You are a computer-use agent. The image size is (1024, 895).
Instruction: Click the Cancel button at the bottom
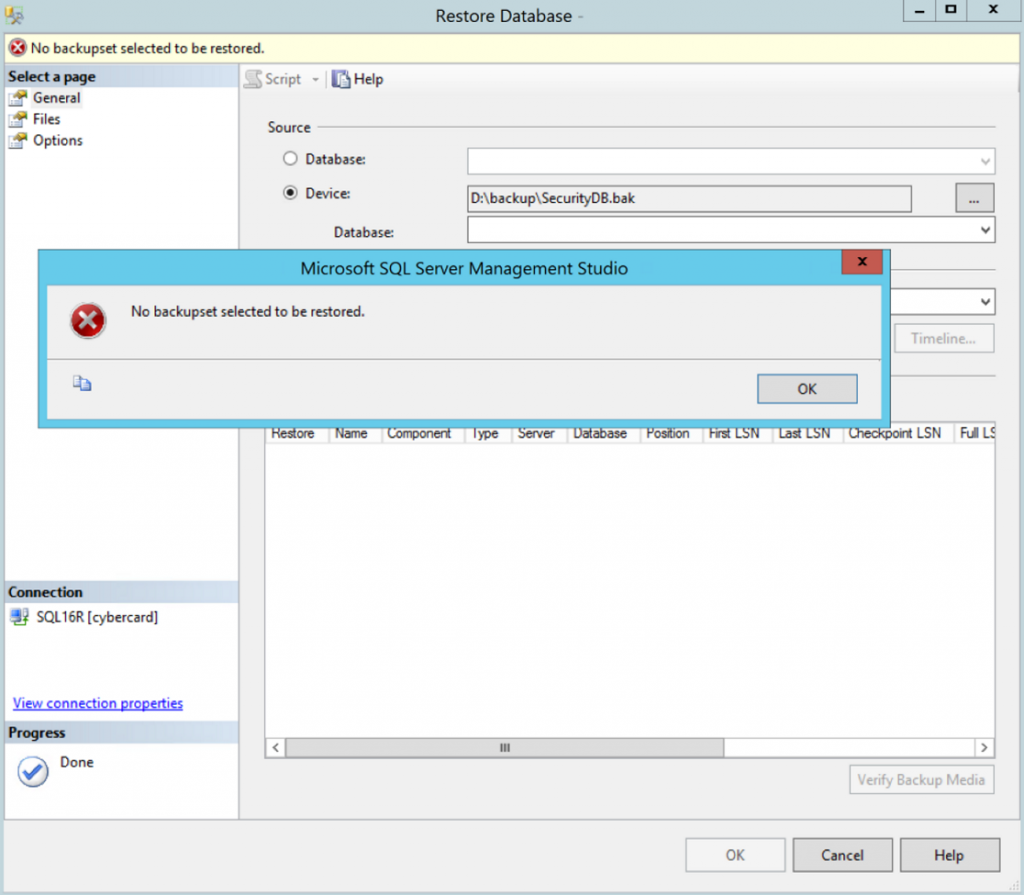coord(842,855)
